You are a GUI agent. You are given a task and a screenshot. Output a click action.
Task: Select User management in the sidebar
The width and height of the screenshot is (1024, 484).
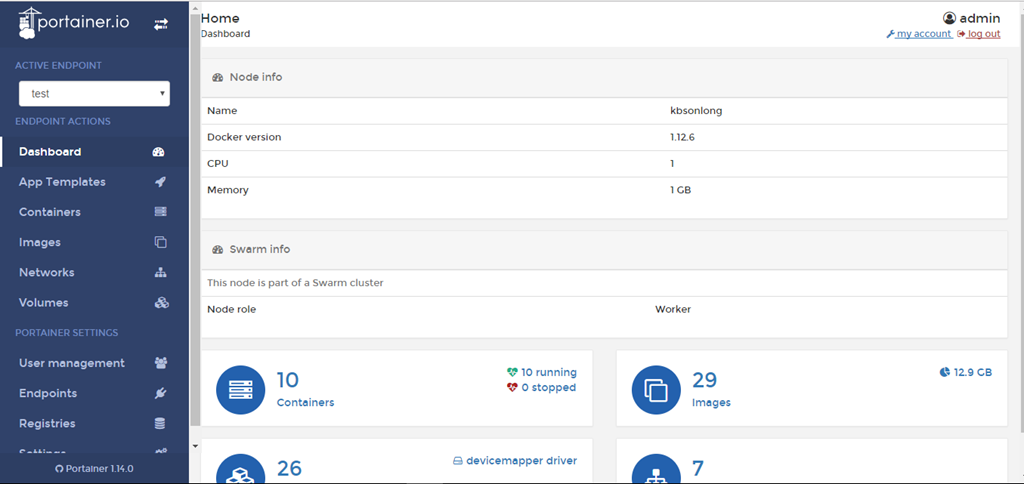[72, 363]
